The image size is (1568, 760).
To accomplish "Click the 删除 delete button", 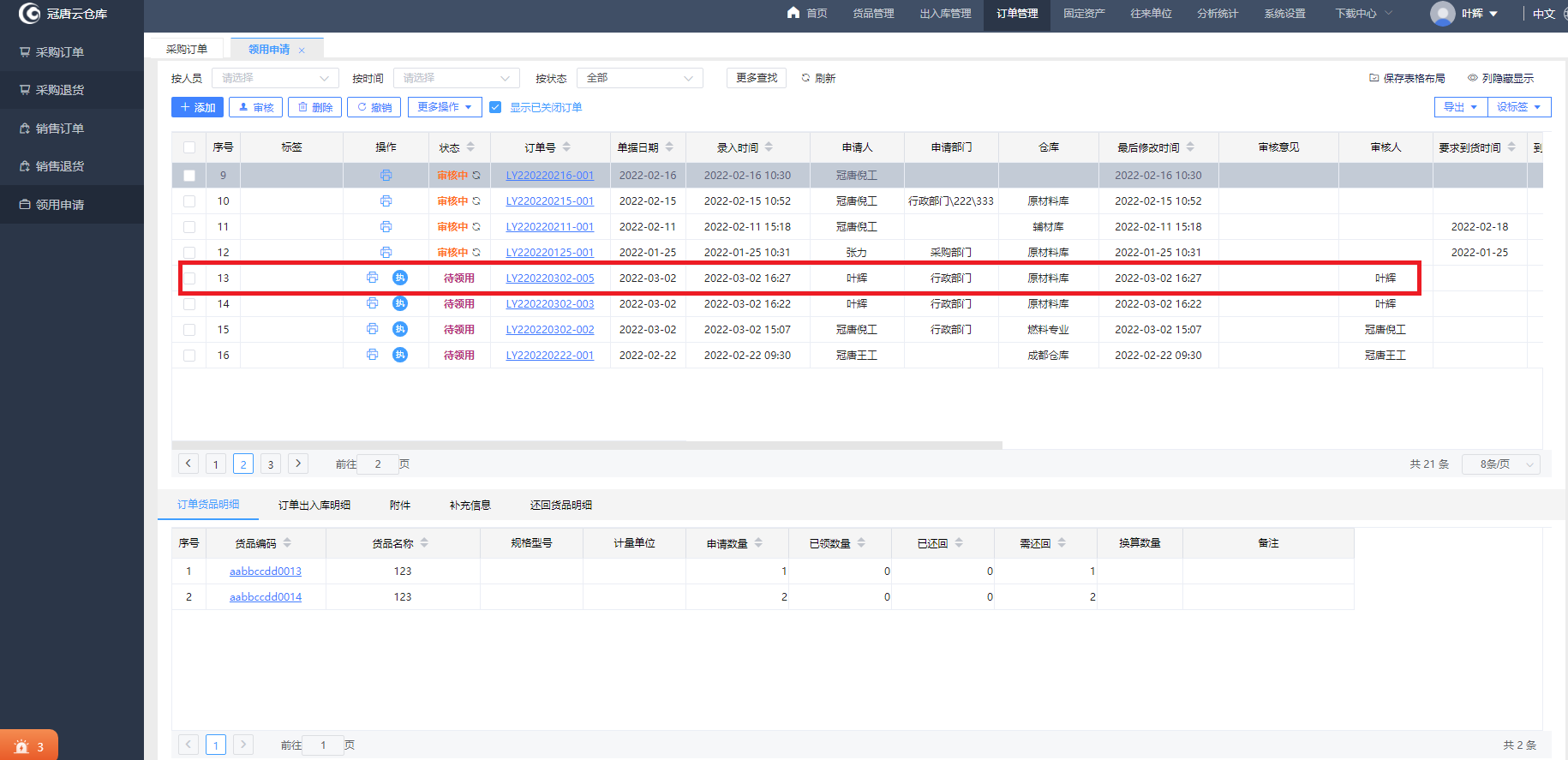I will point(315,107).
